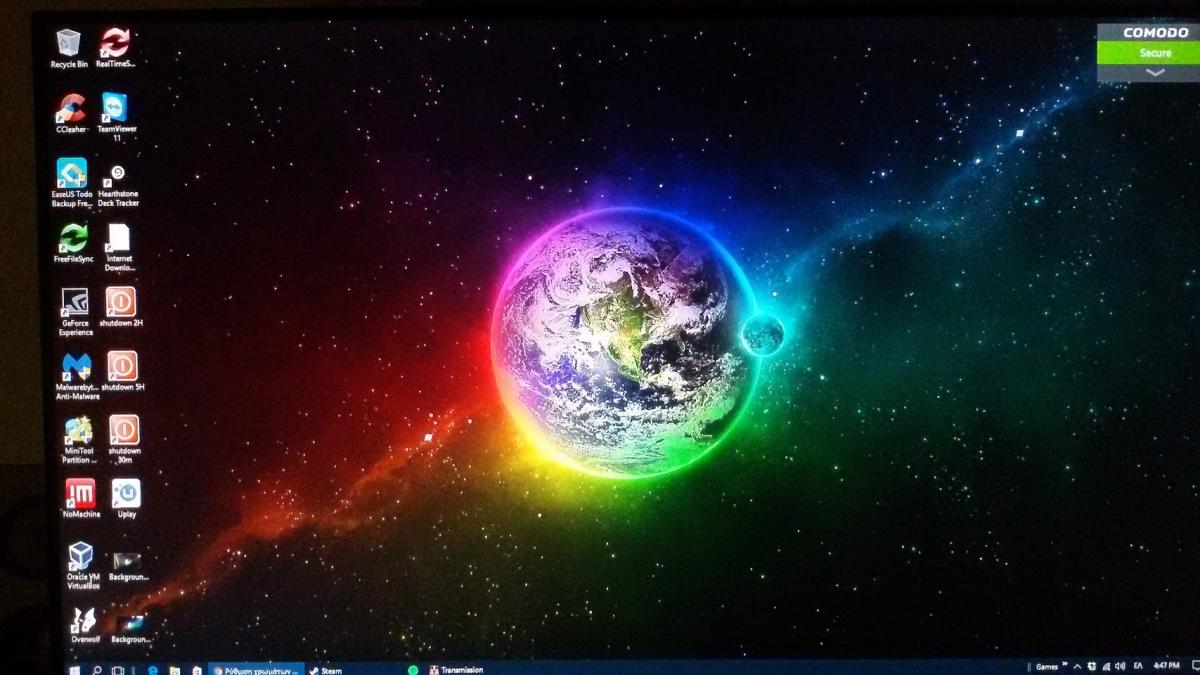
Task: Select the shutdown 30m shortcut
Action: (124, 441)
